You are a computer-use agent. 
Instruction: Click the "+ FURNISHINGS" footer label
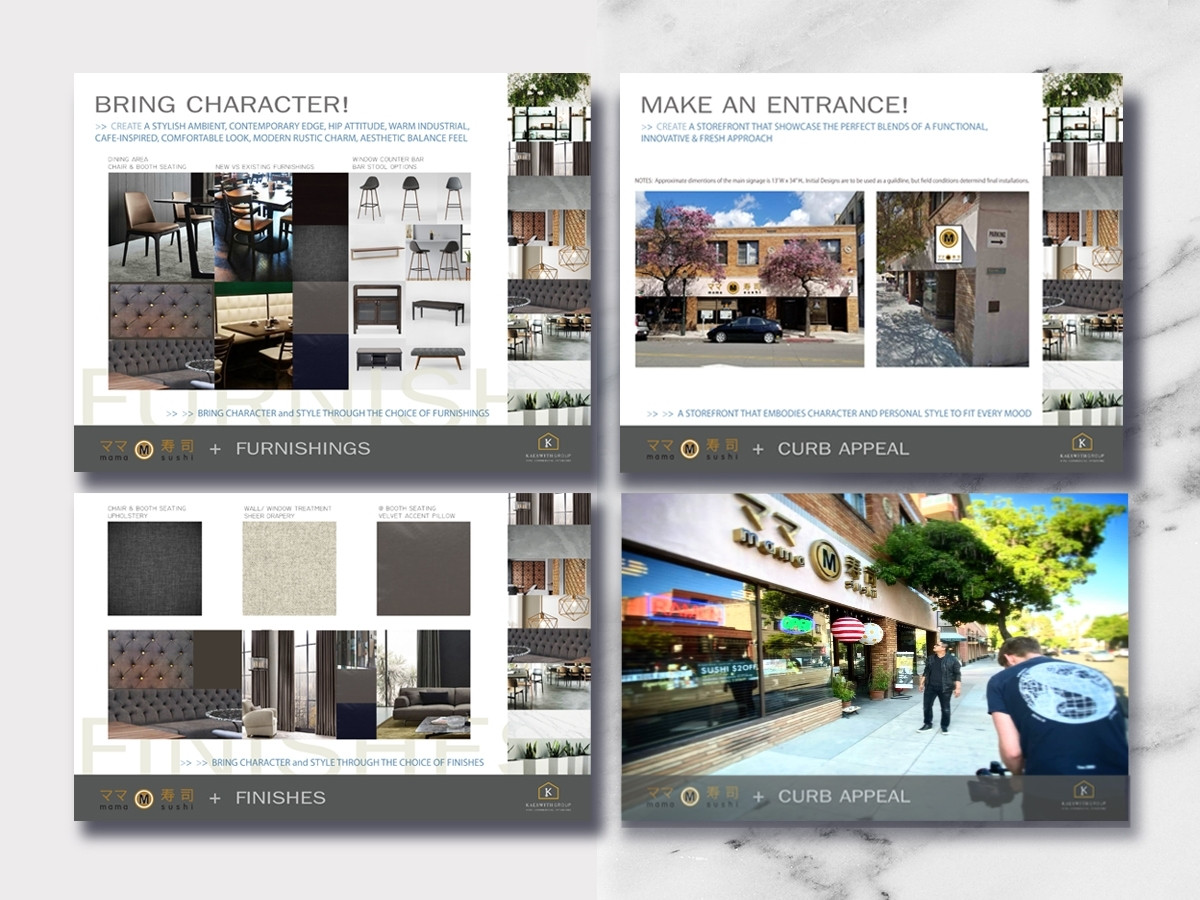point(290,449)
